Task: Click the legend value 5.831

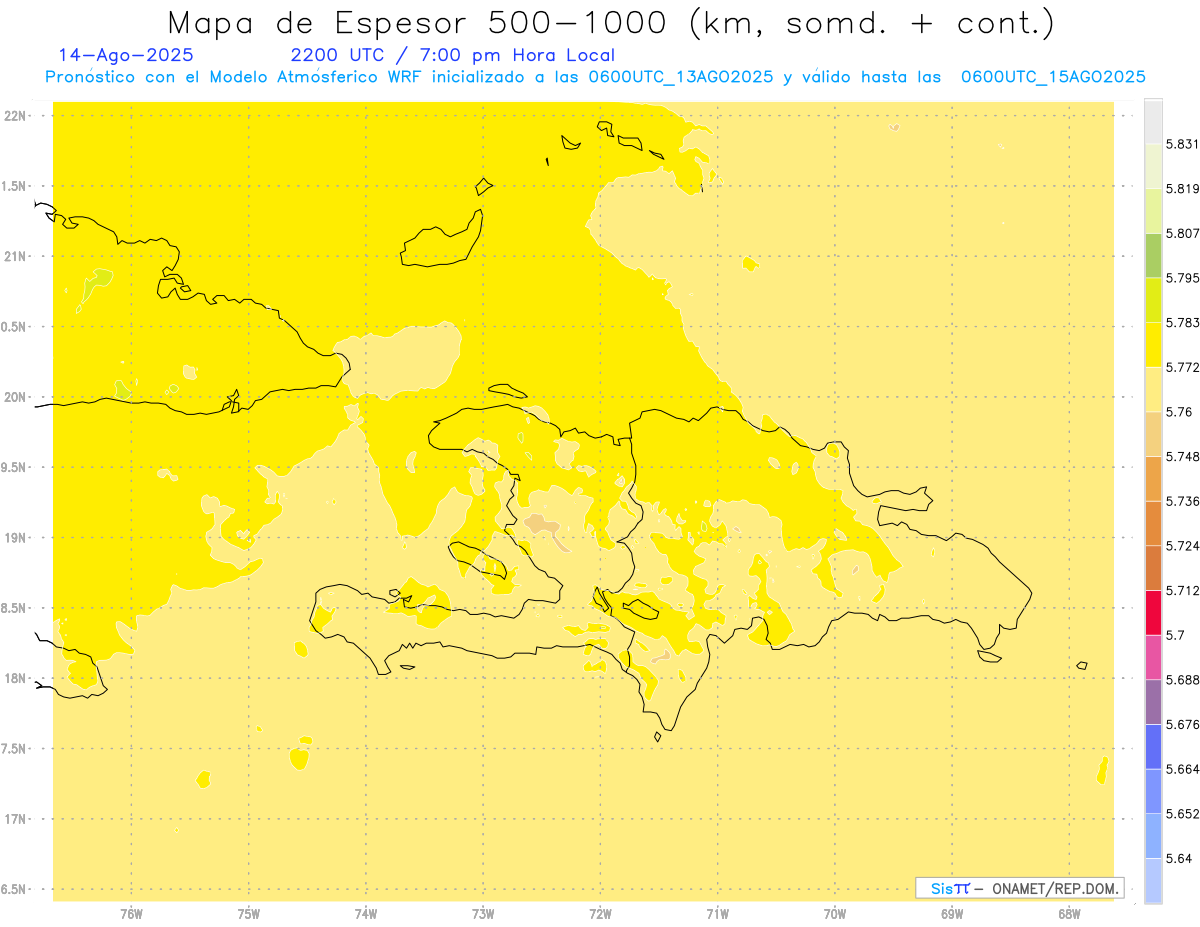Action: (1182, 144)
